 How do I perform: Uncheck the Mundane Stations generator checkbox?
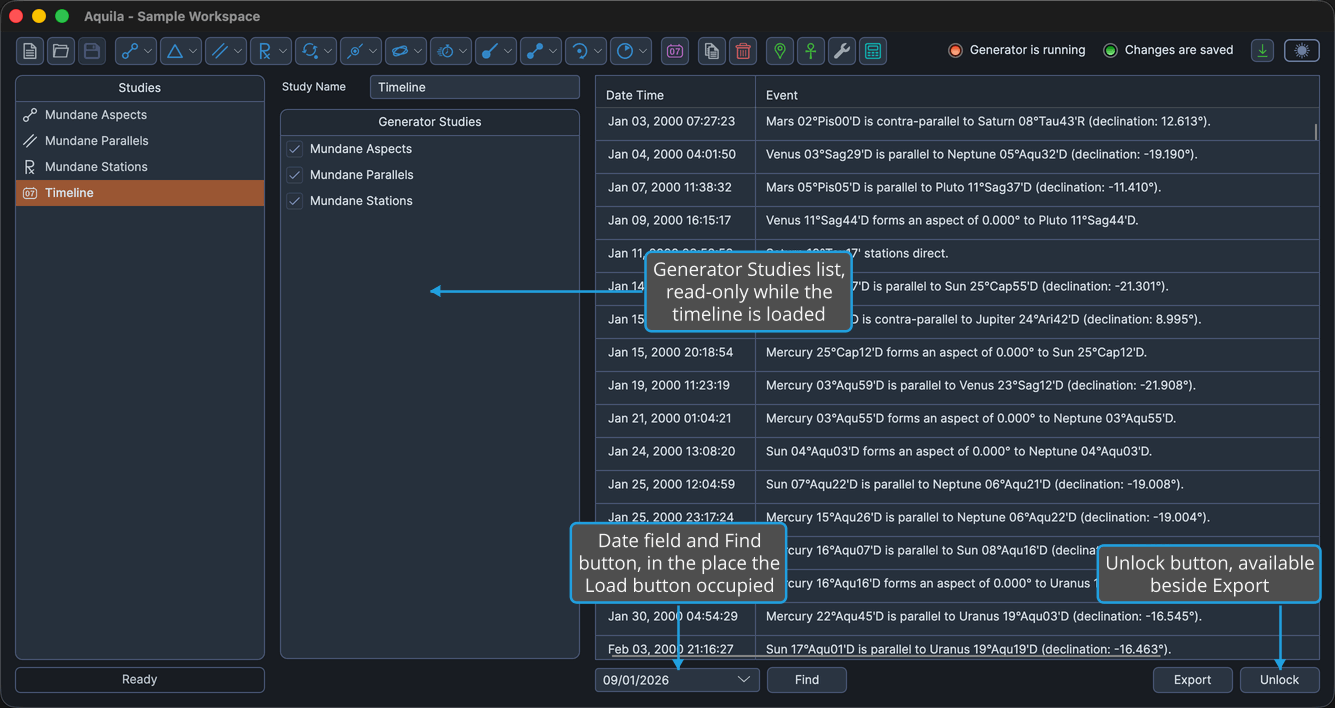pyautogui.click(x=295, y=201)
